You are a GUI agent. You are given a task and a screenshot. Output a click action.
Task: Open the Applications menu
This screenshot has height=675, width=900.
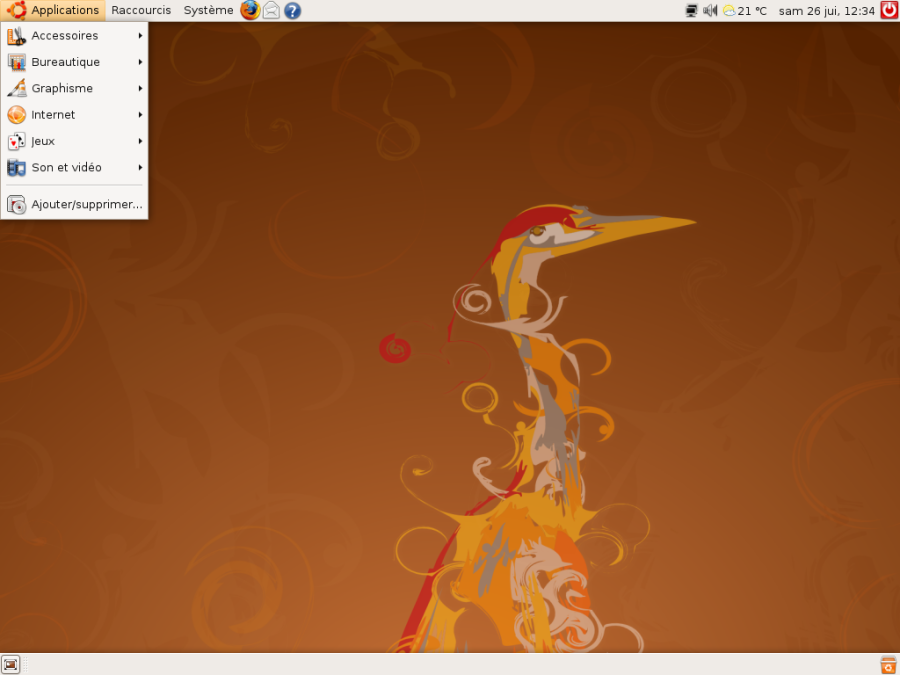click(53, 10)
